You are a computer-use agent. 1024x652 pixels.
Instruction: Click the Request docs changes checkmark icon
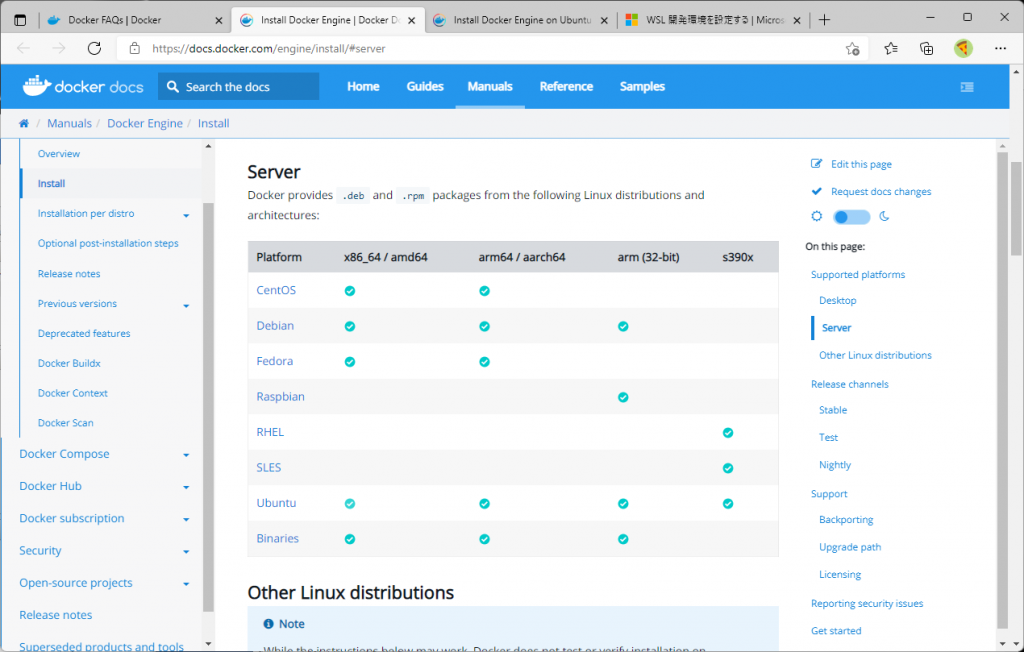816,191
